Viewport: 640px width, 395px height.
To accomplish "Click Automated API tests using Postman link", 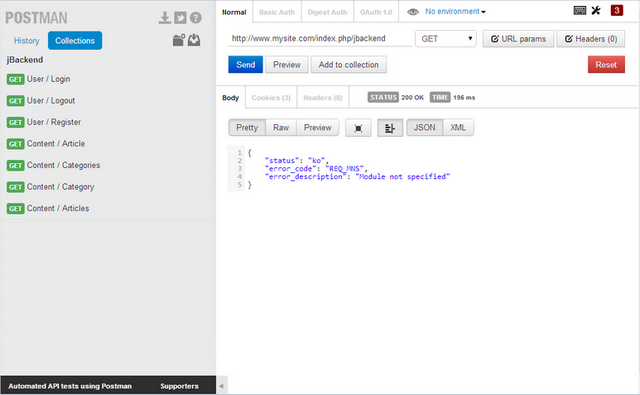I will coord(70,386).
